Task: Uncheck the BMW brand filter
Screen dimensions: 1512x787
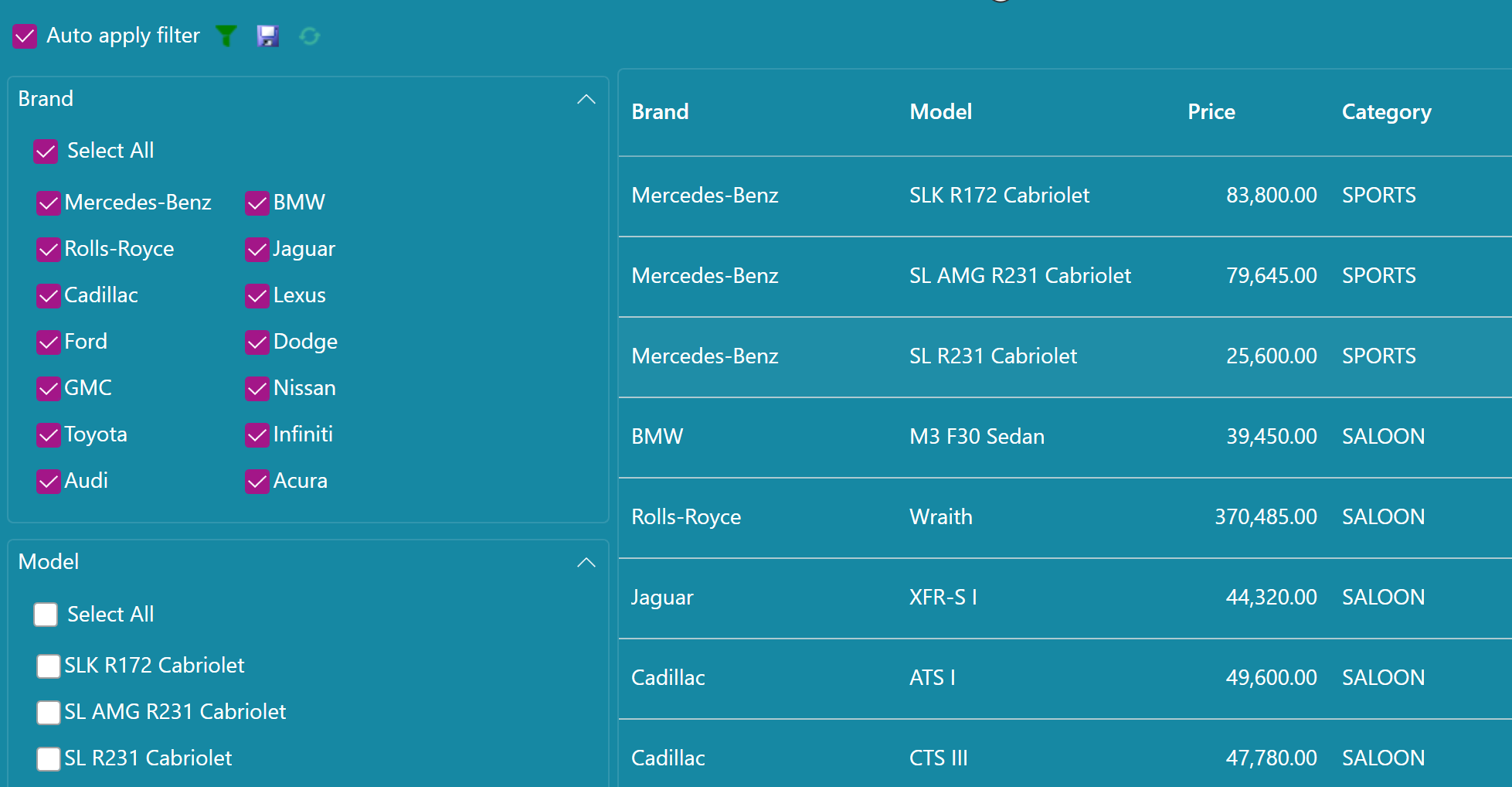Action: [x=257, y=203]
